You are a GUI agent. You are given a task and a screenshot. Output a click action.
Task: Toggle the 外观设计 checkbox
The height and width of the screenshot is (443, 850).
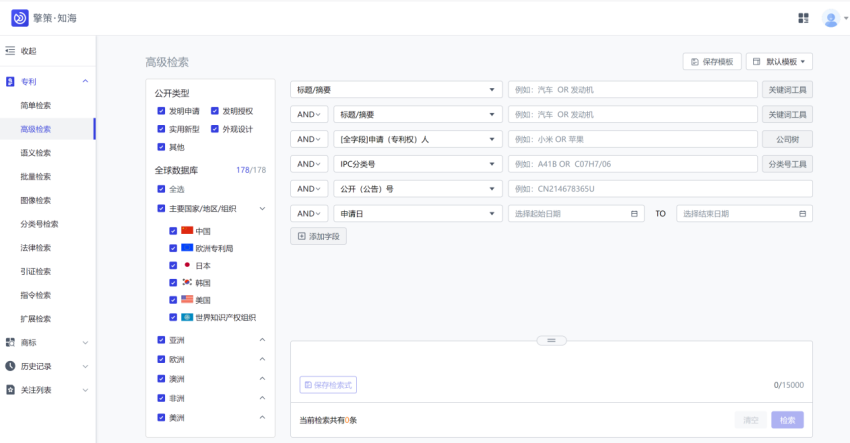pos(215,129)
